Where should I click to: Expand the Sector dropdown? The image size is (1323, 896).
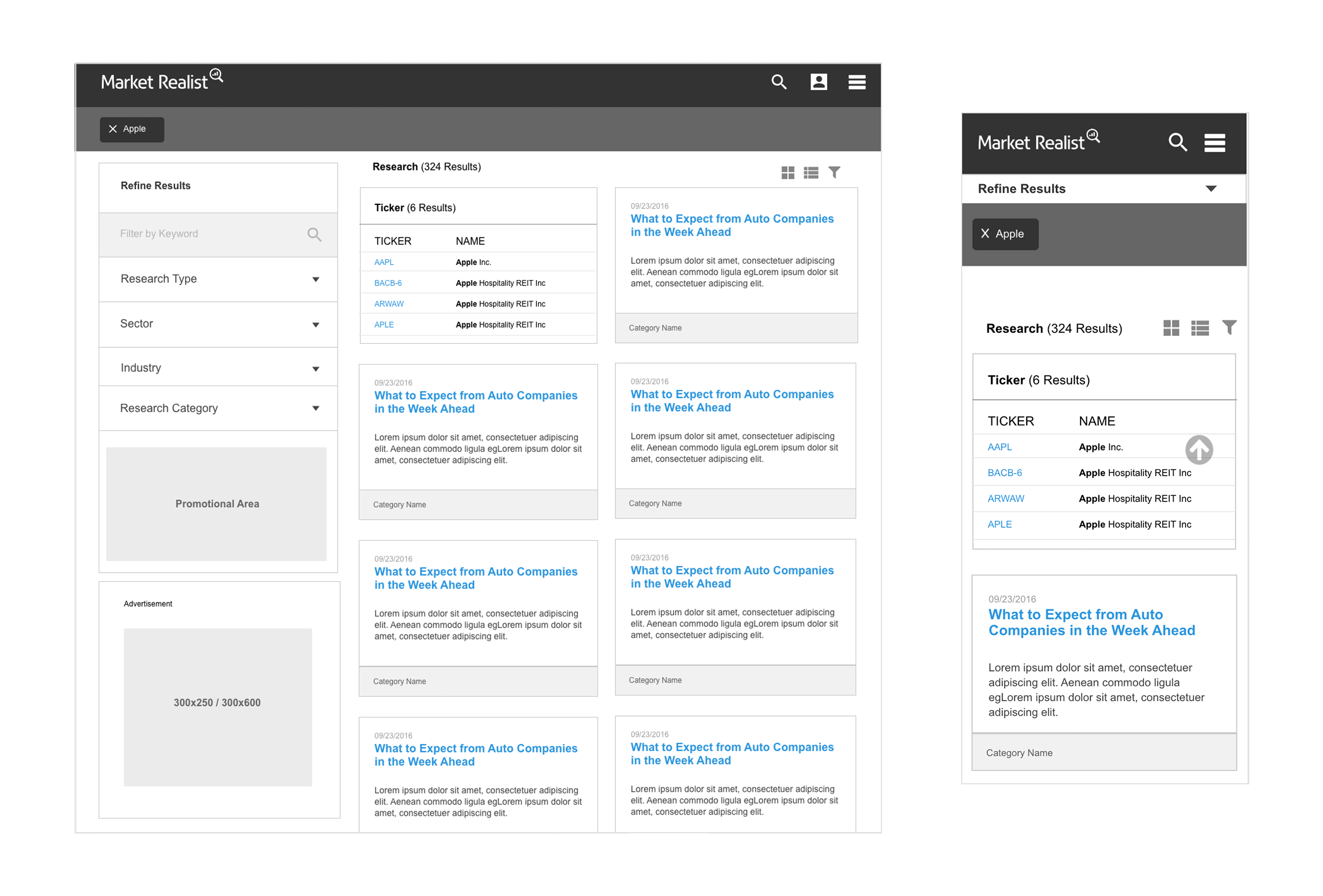point(218,324)
